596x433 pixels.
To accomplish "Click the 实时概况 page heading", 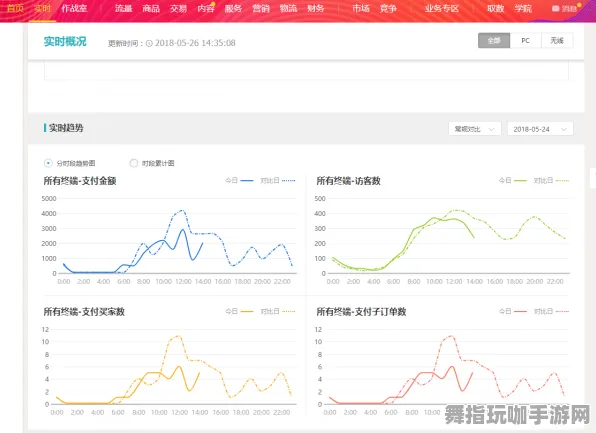I will pos(65,41).
